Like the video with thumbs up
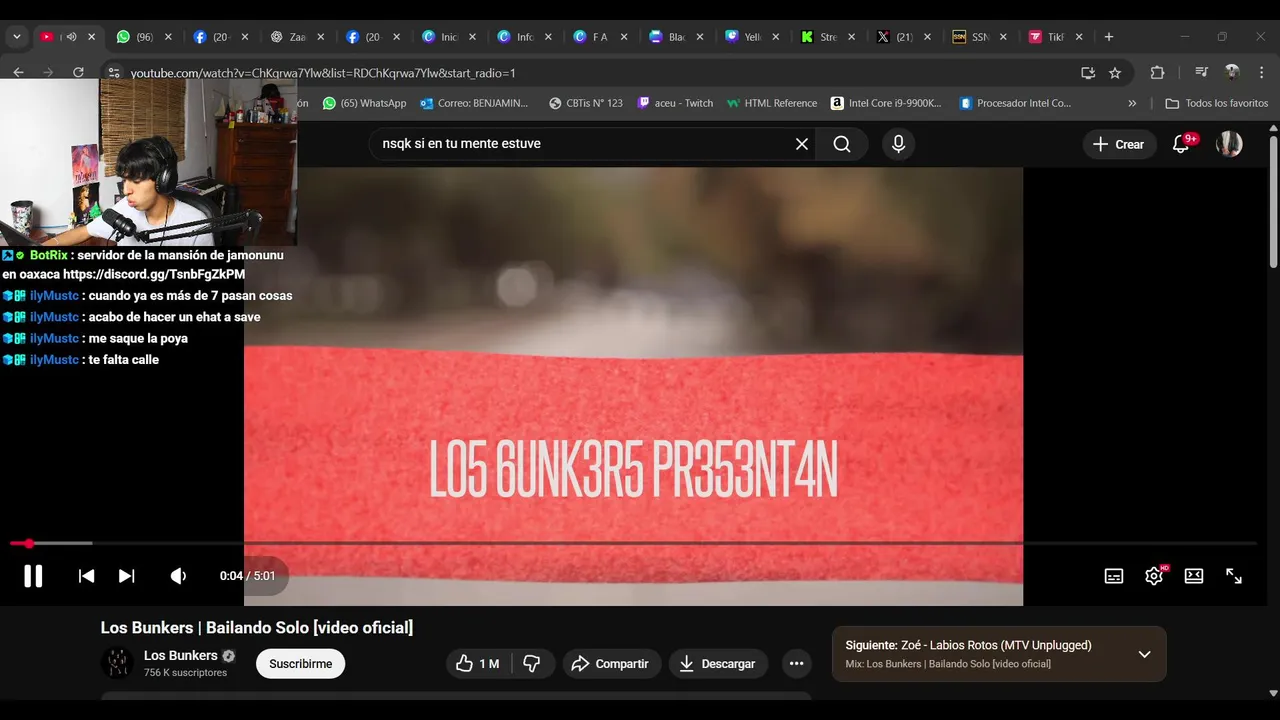Screen dimensions: 1280x720 click(x=478, y=664)
